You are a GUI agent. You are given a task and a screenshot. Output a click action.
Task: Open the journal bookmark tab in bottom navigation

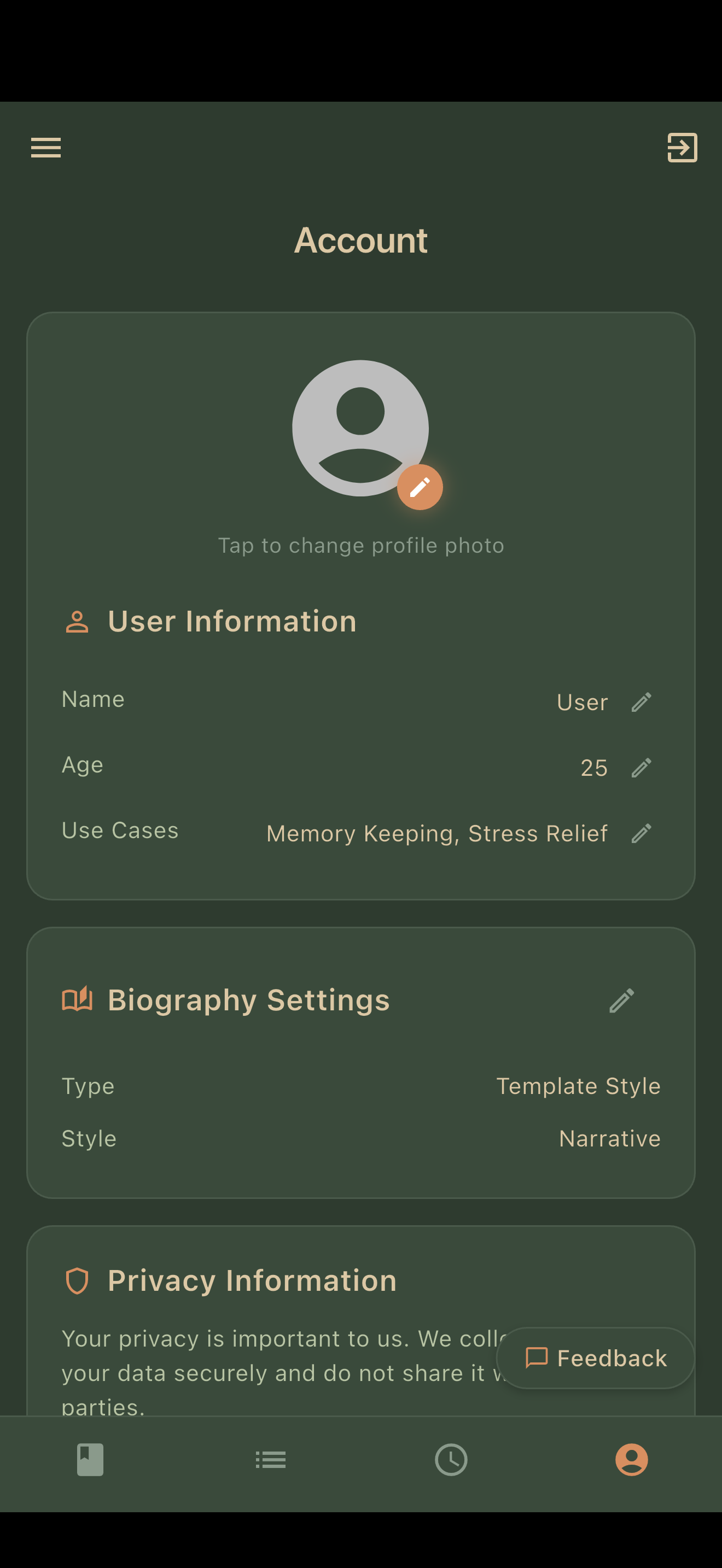[90, 1460]
